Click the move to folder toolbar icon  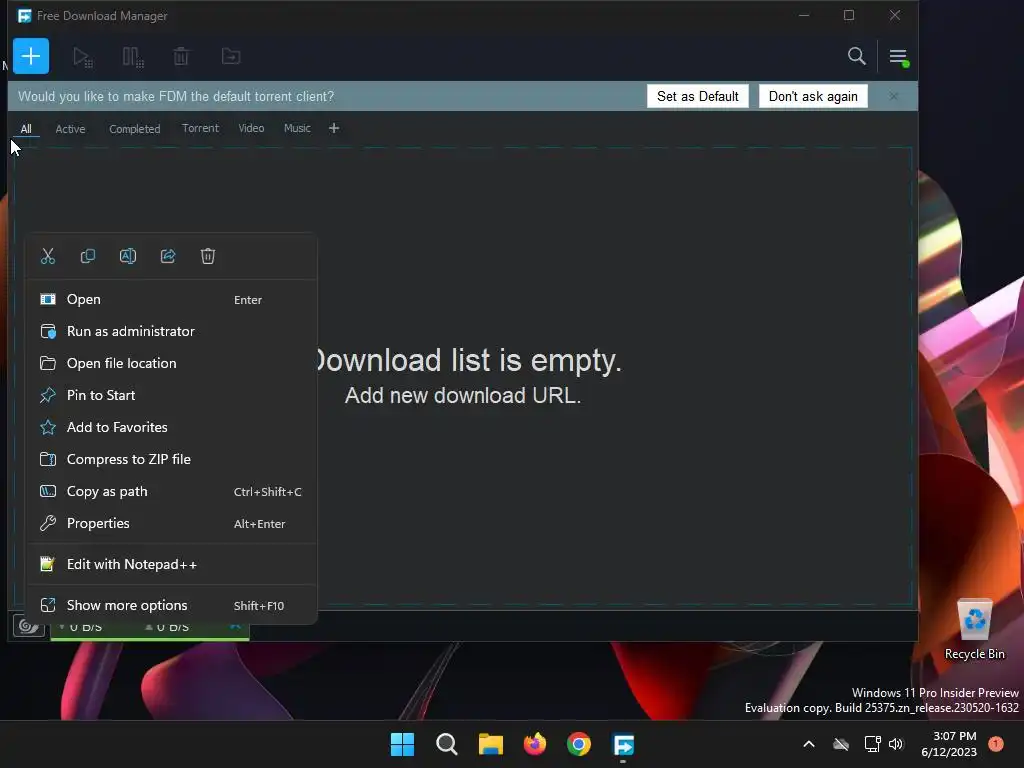(231, 57)
